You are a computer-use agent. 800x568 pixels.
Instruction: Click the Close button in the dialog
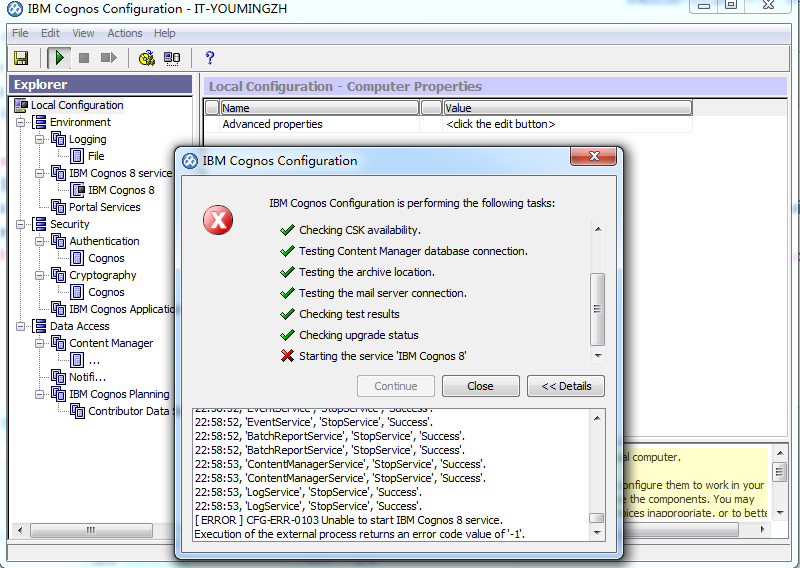point(481,386)
